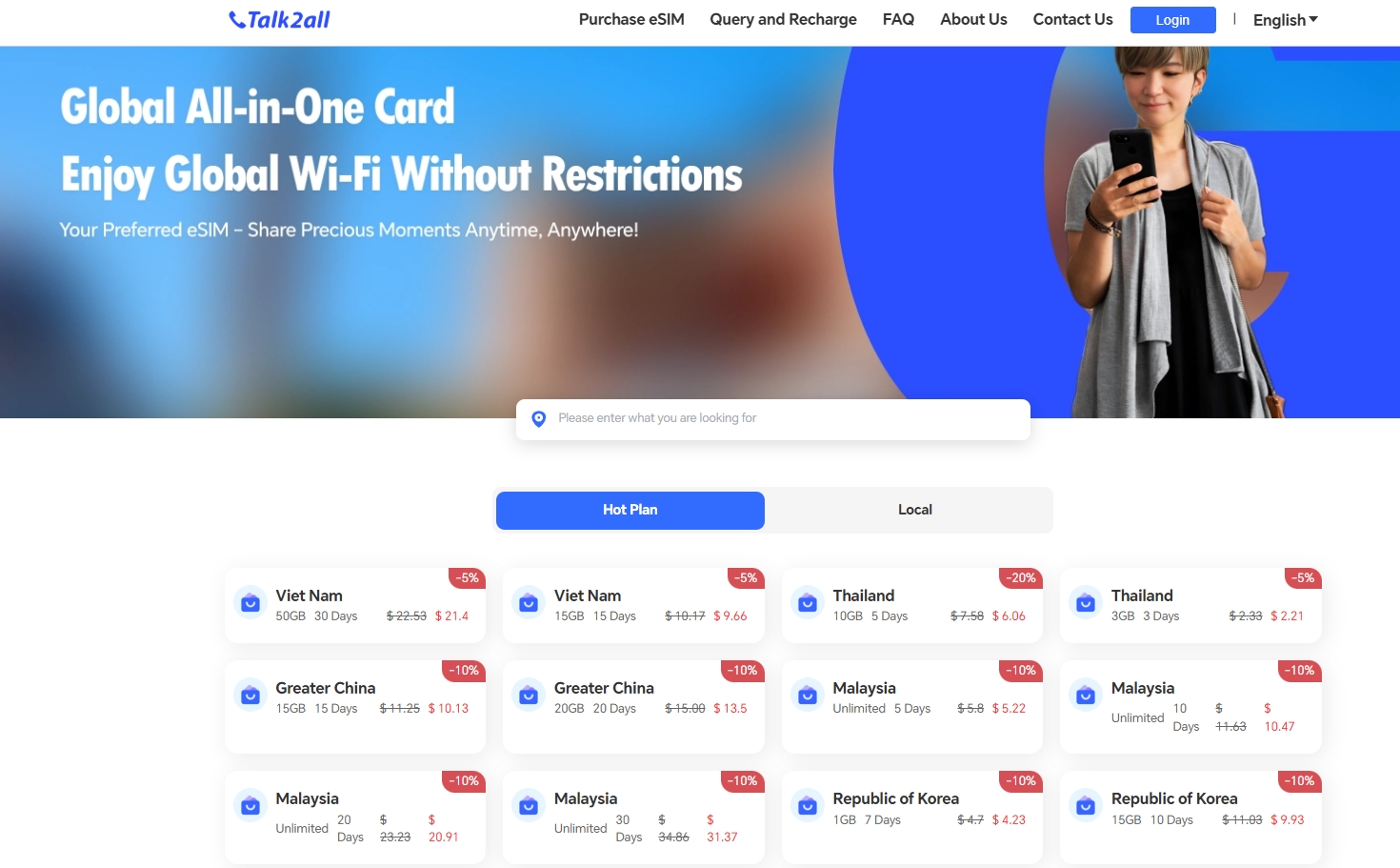Screen dimensions: 1400x868
Task: Click the bag icon beside Republic of Korea 1GB
Action: point(808,805)
